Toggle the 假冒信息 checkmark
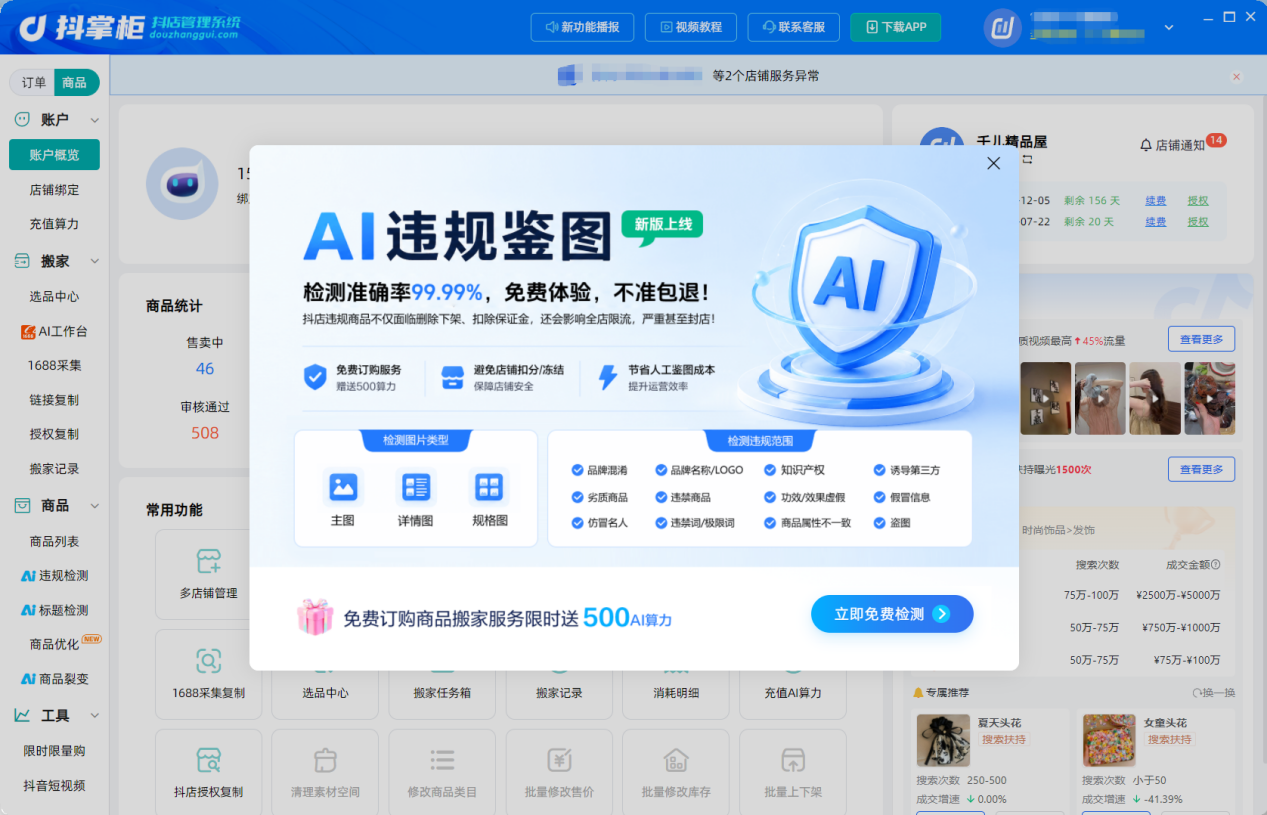Screen dimensions: 1267x815 tap(880, 497)
